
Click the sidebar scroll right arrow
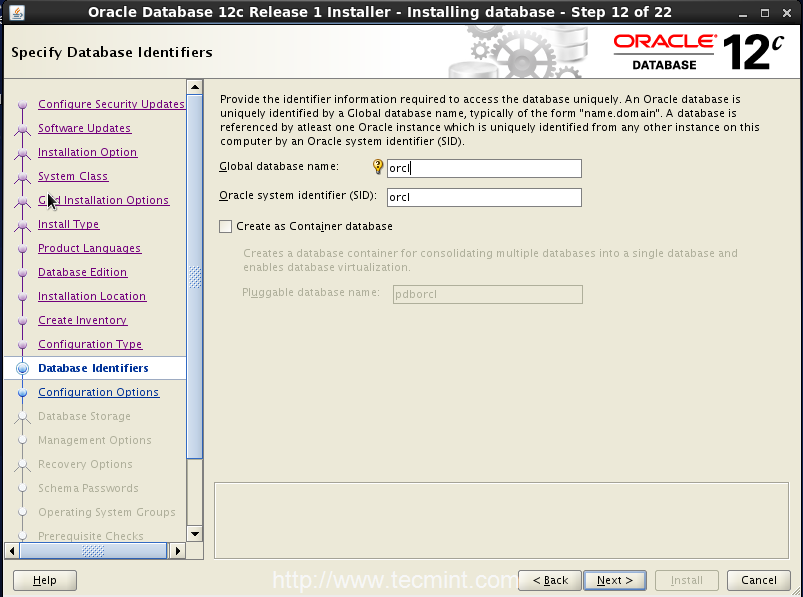pyautogui.click(x=178, y=551)
